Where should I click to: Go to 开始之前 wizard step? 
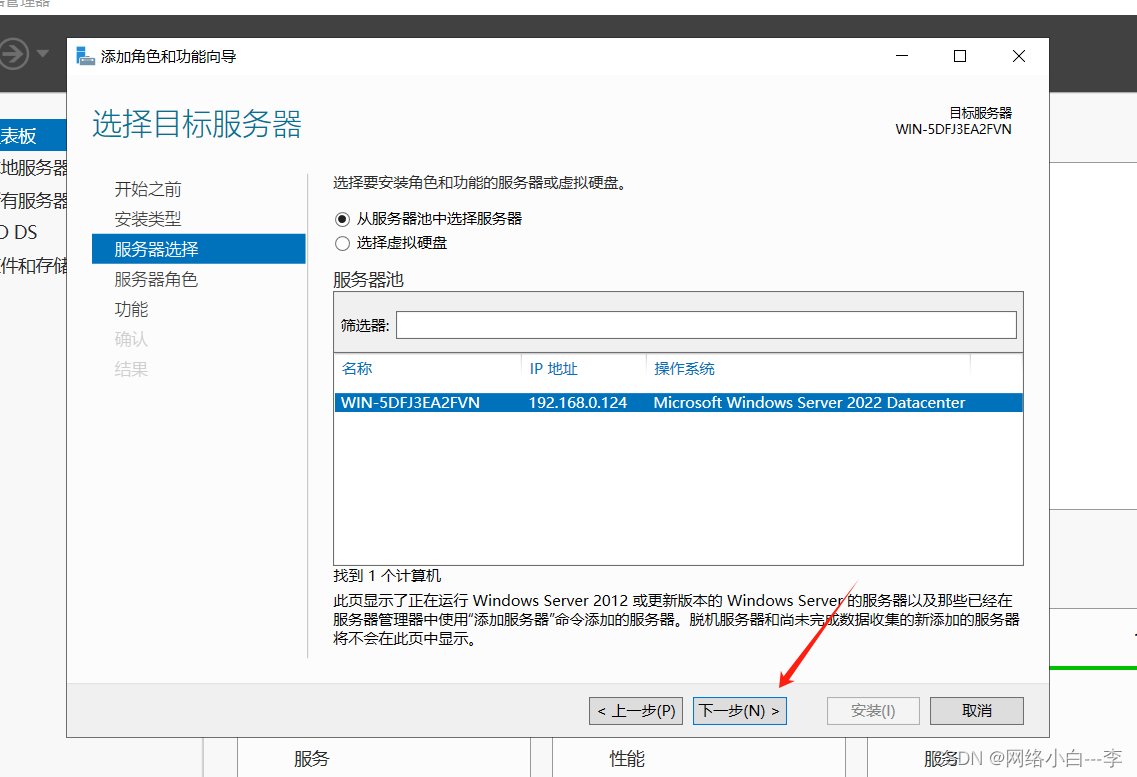(148, 189)
